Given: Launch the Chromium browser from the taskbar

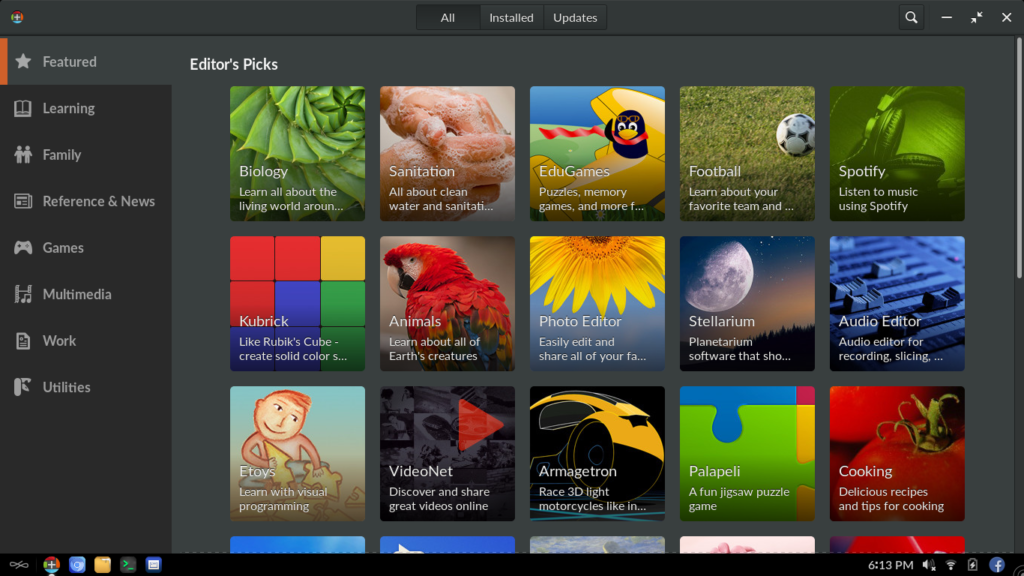Looking at the screenshot, I should [77, 565].
